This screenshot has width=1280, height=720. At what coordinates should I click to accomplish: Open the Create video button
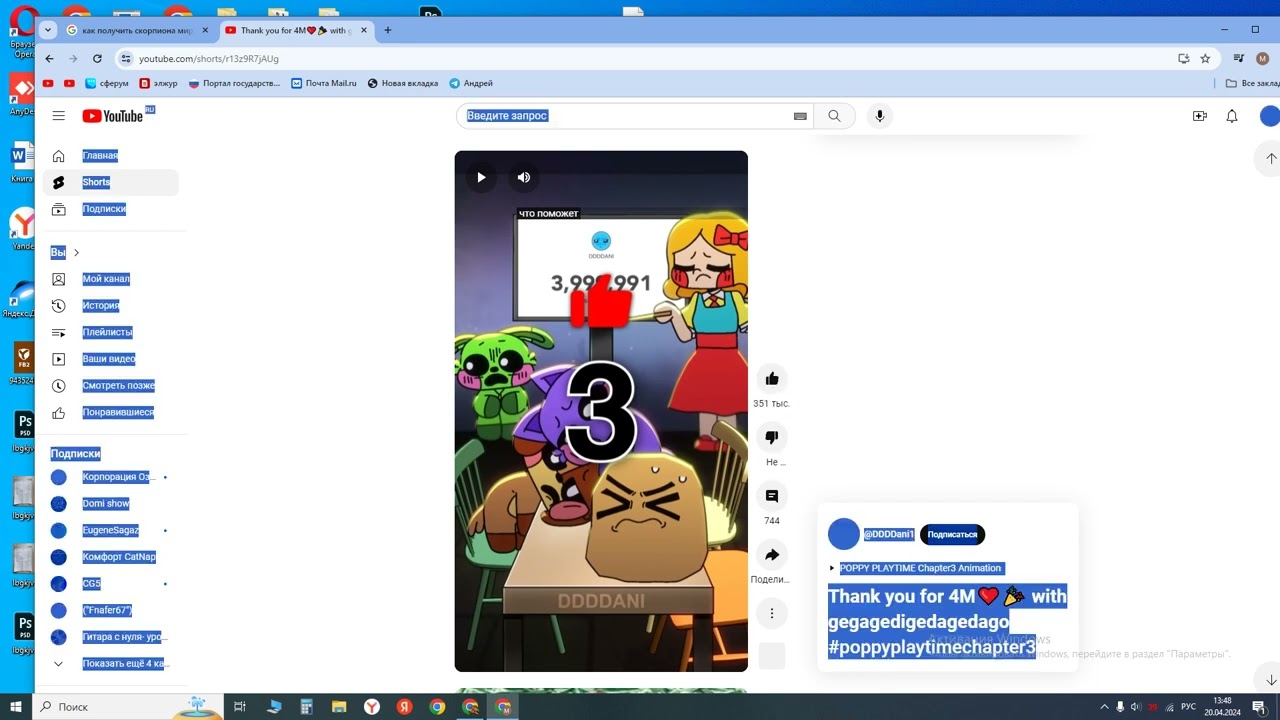coord(1200,116)
